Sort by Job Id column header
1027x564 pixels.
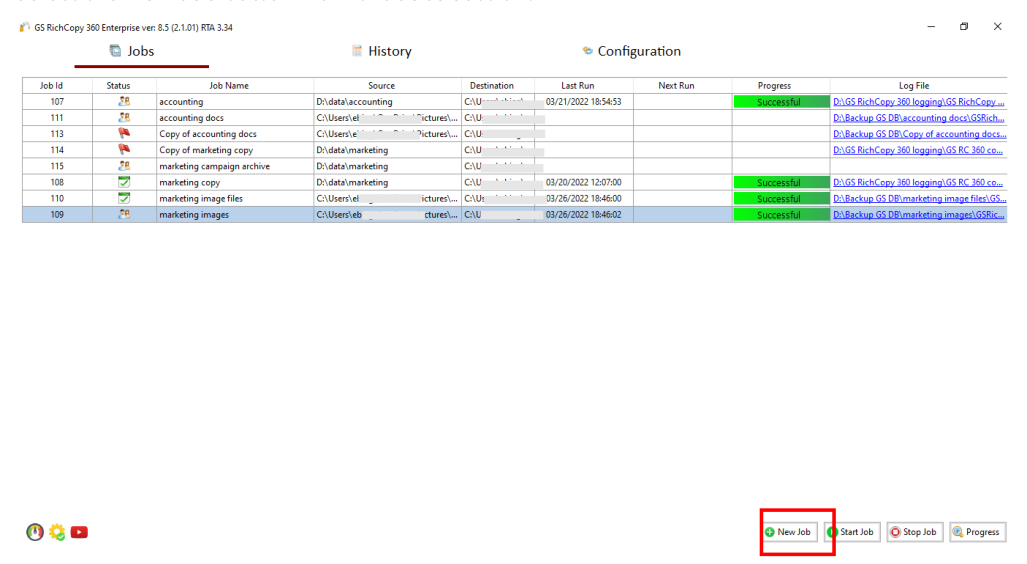tap(57, 85)
